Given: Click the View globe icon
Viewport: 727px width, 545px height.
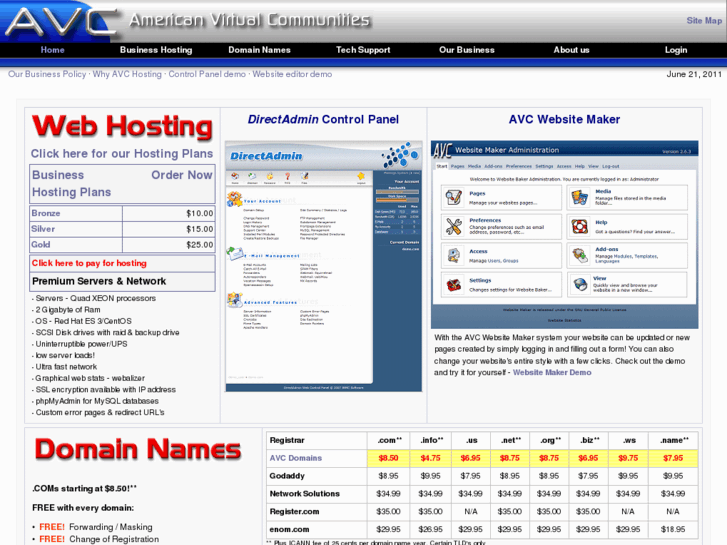Looking at the screenshot, I should tap(580, 284).
